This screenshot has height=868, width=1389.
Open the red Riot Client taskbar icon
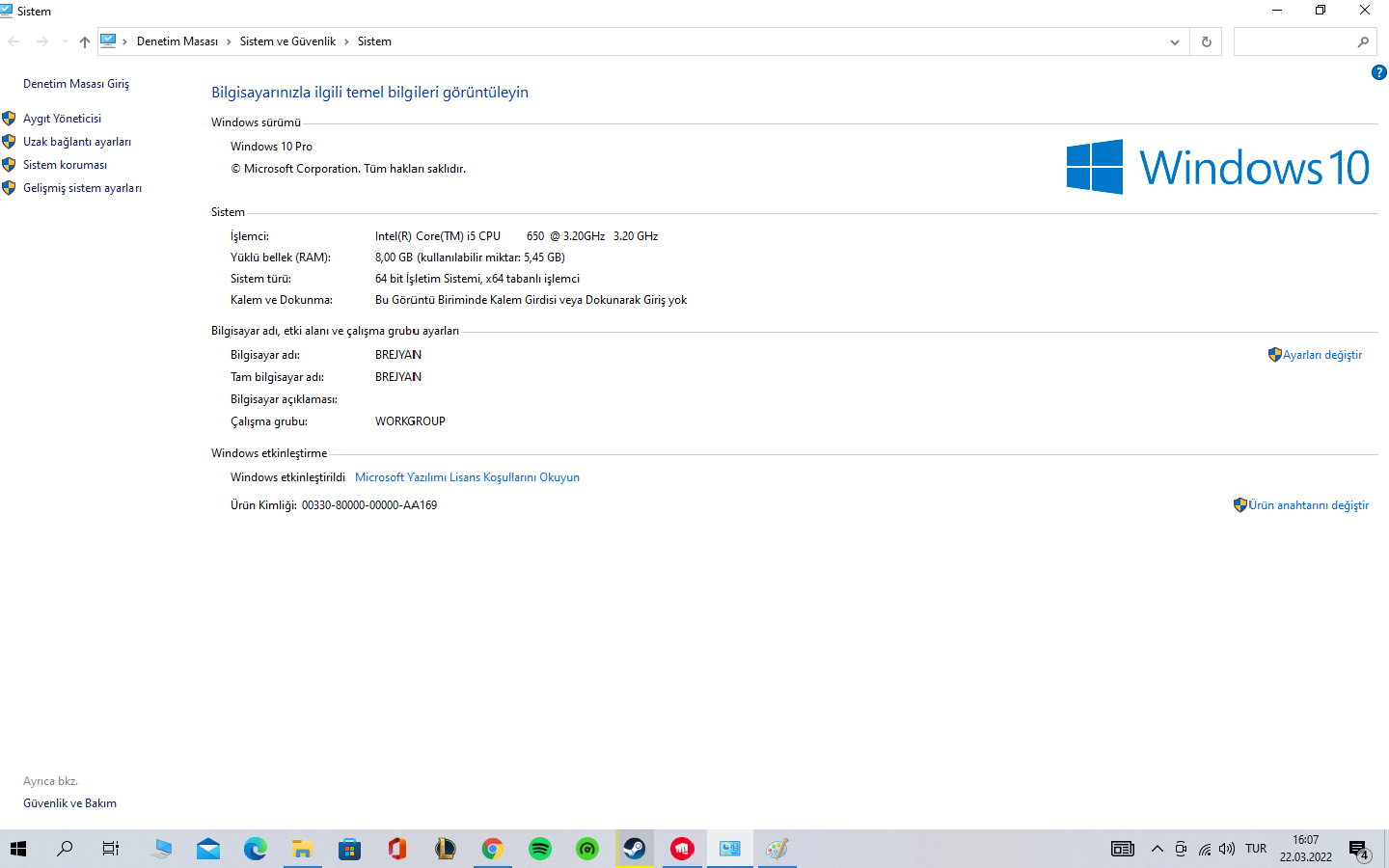[682, 849]
